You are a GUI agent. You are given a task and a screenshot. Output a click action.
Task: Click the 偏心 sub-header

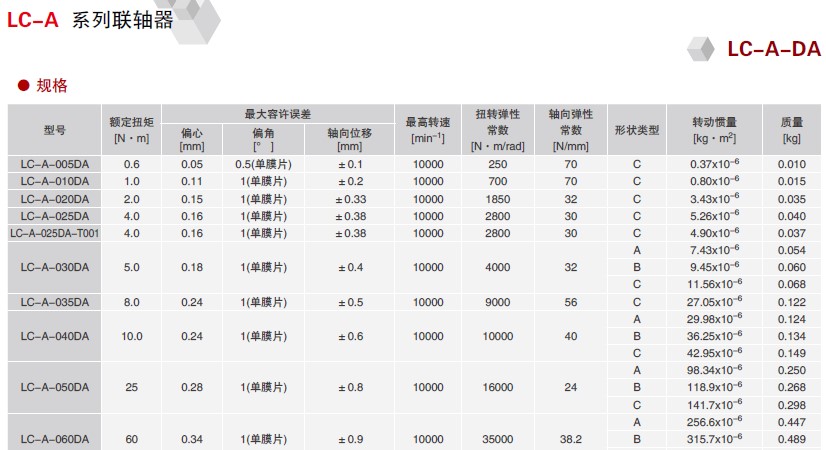pyautogui.click(x=192, y=138)
